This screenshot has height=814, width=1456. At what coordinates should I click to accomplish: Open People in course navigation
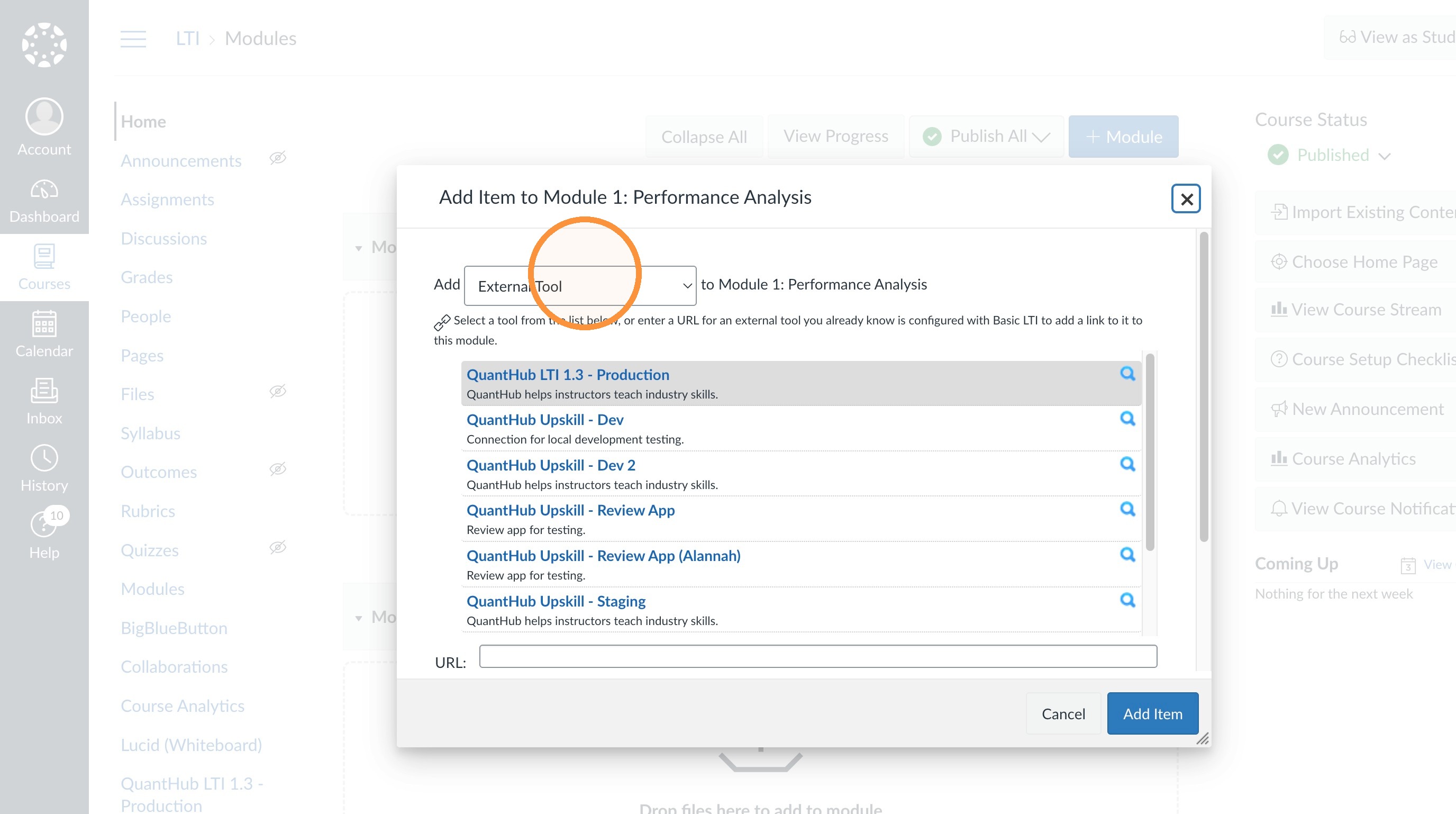coord(146,316)
